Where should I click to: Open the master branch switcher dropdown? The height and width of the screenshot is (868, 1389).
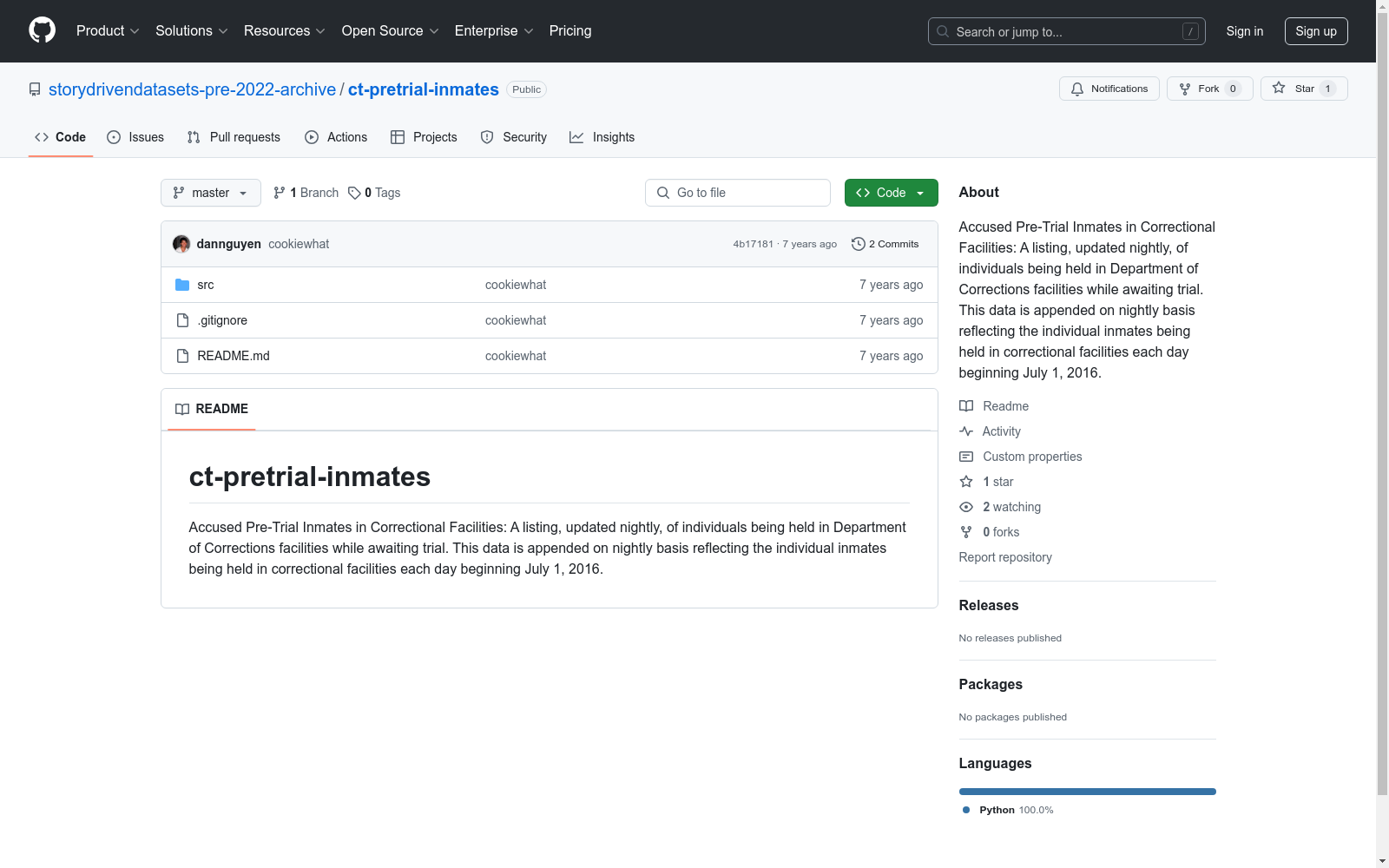pyautogui.click(x=211, y=193)
